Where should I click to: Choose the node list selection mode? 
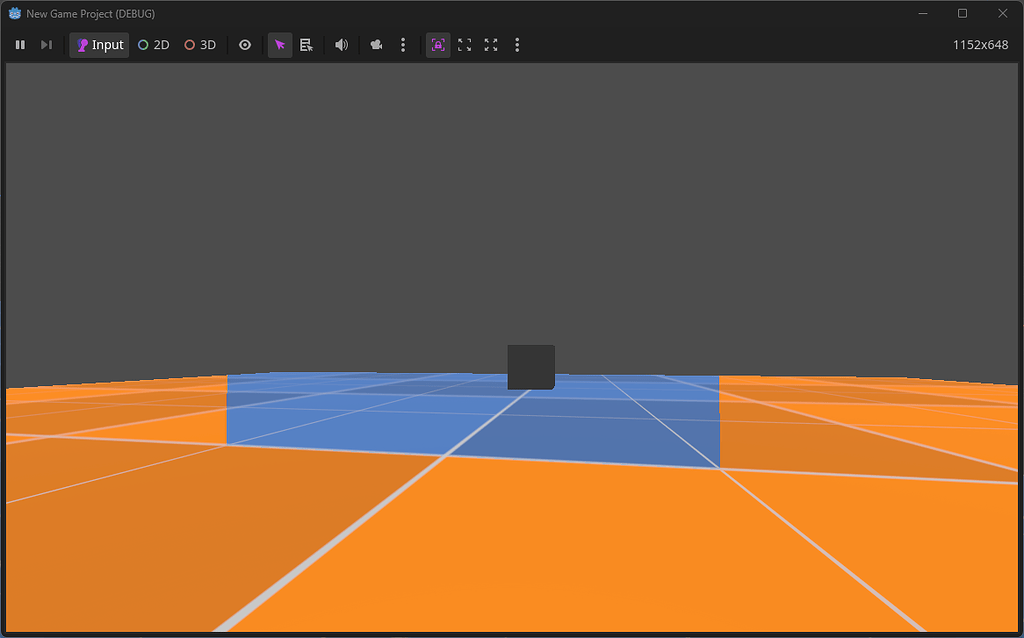(307, 44)
